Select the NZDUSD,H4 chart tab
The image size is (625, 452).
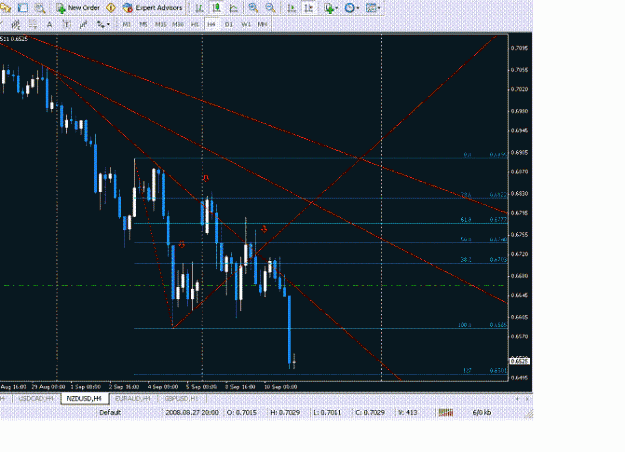tap(84, 399)
